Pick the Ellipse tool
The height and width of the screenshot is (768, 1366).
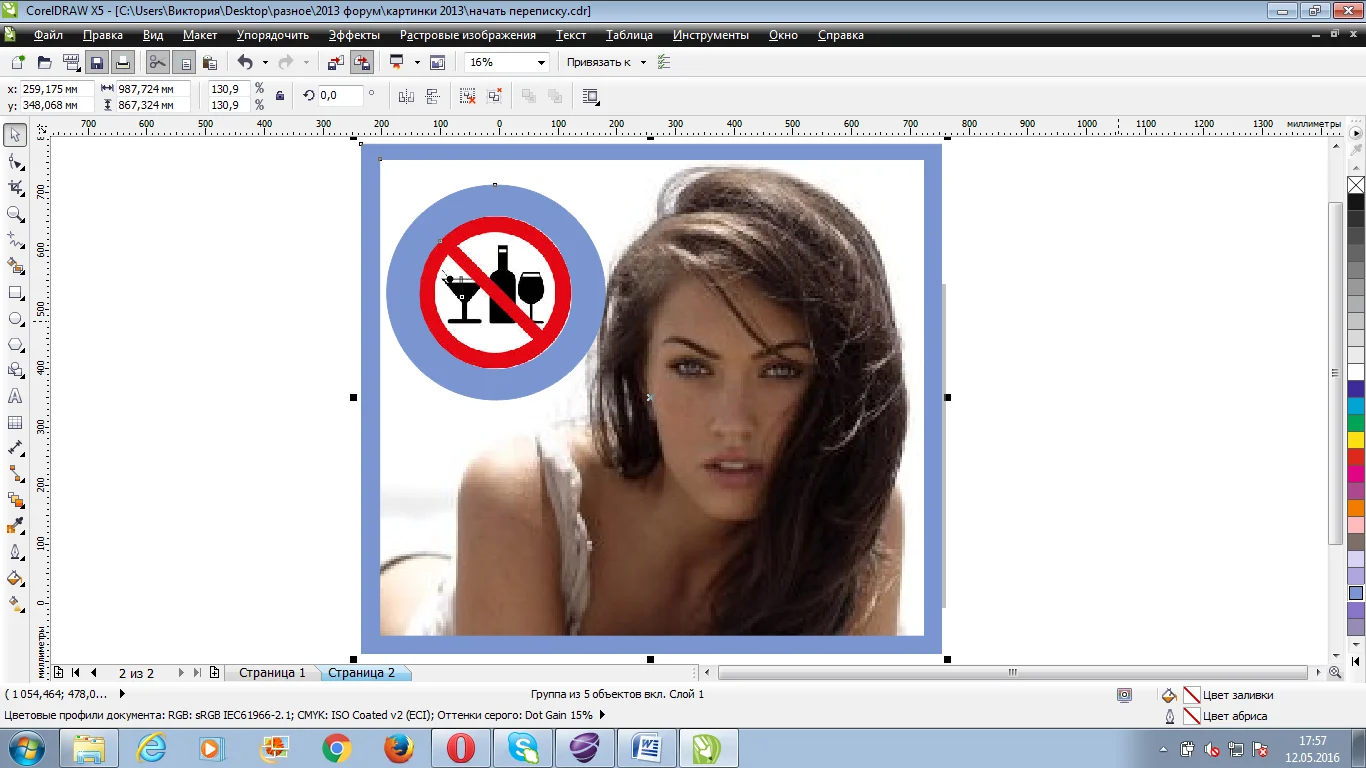(x=15, y=319)
